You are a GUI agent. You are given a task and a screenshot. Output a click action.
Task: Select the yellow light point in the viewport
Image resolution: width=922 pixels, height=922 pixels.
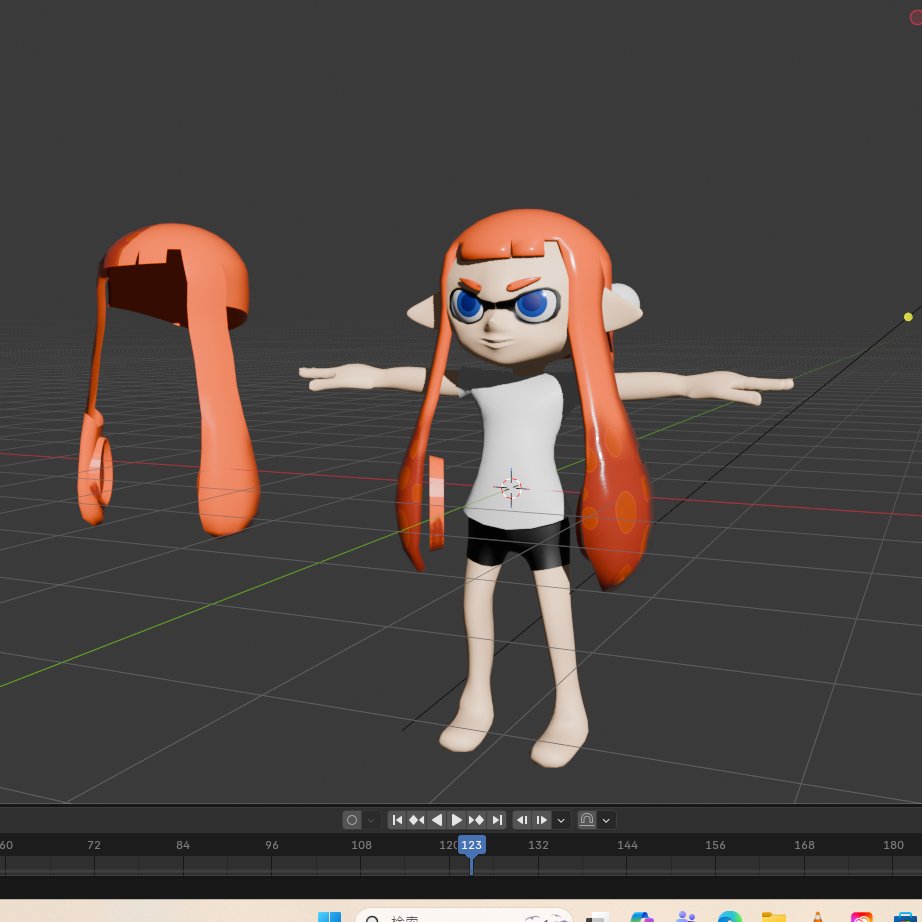(908, 317)
